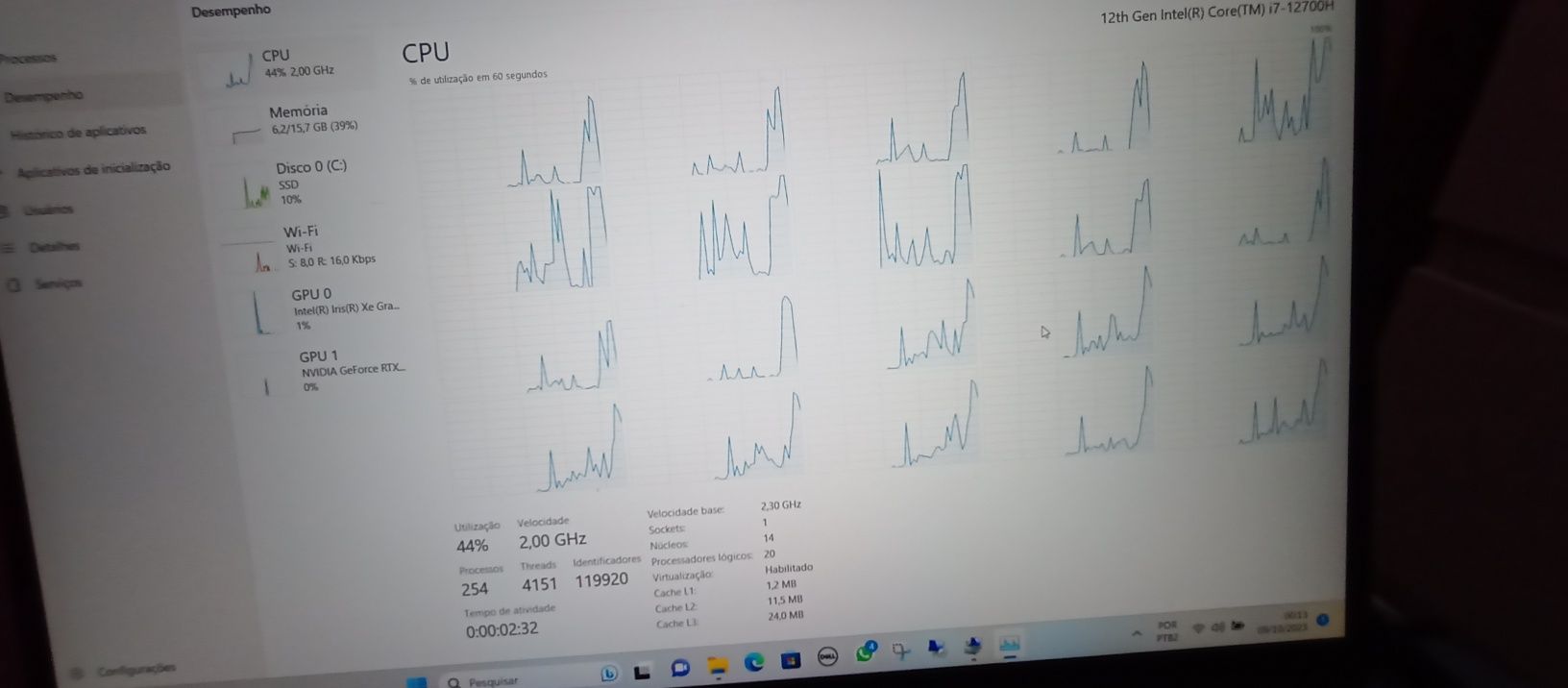This screenshot has width=1568, height=688.
Task: Click the 4151 threads count
Action: pos(539,584)
